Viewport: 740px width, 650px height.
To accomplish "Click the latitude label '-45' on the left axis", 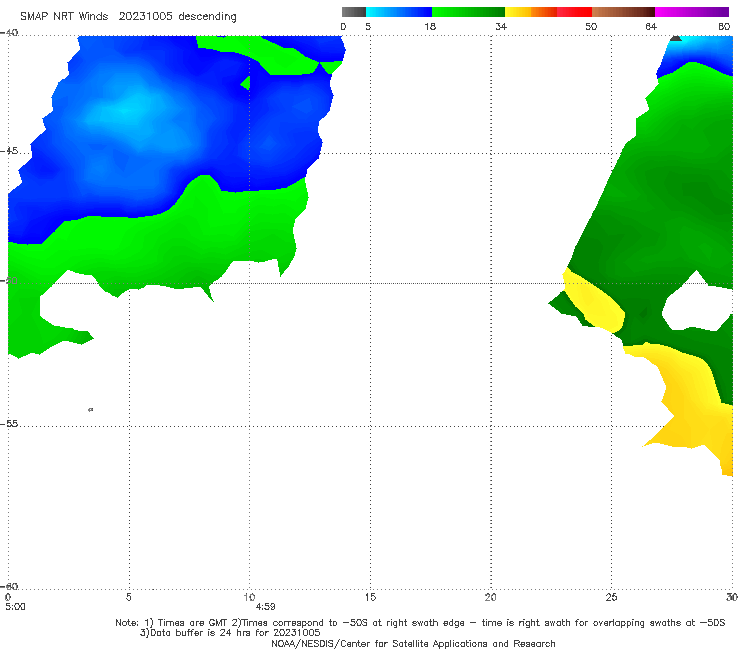I will 9,151.
